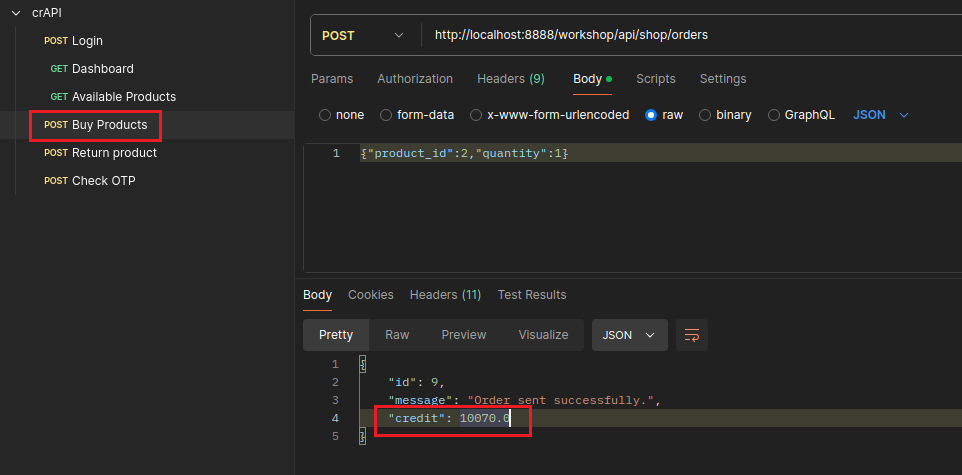Select the GraphQL body radio button
The image size is (962, 475).
click(774, 115)
